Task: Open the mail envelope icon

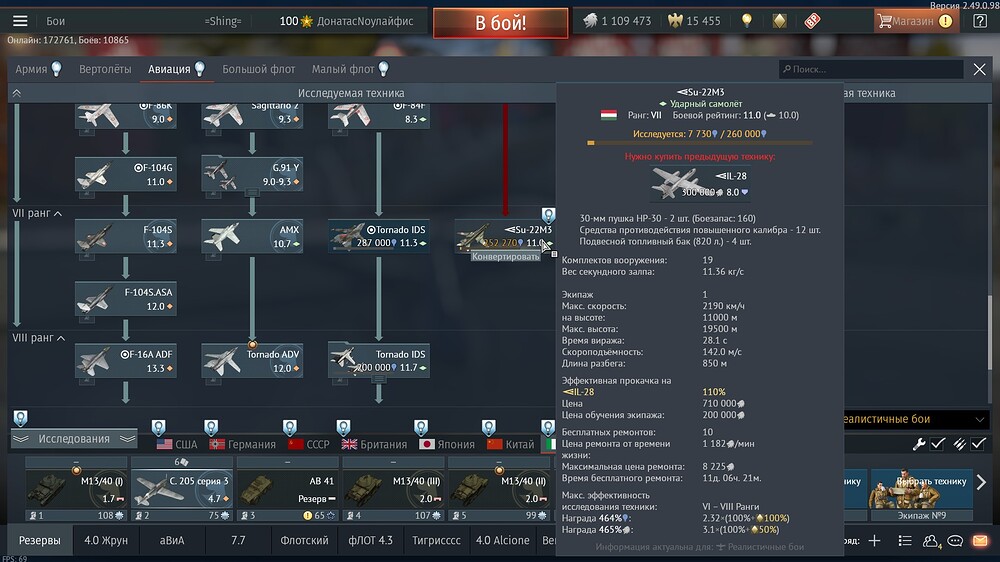Action: [980, 541]
